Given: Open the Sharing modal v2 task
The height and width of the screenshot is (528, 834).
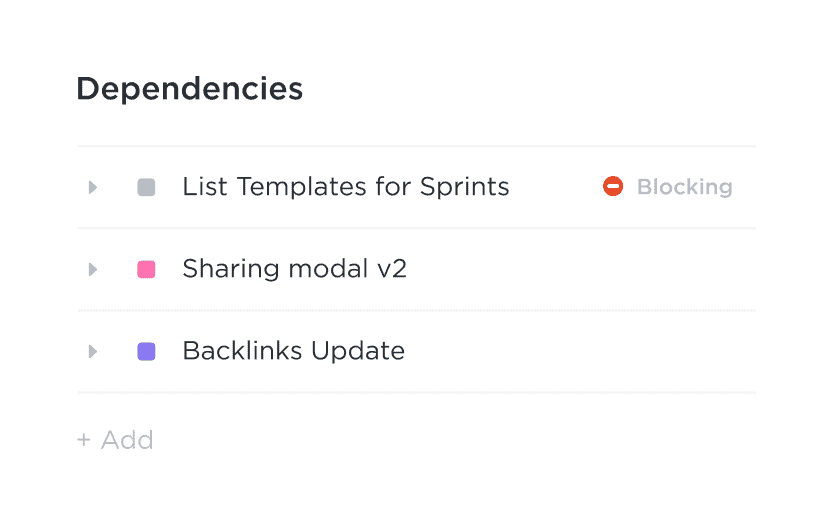Looking at the screenshot, I should pyautogui.click(x=294, y=269).
